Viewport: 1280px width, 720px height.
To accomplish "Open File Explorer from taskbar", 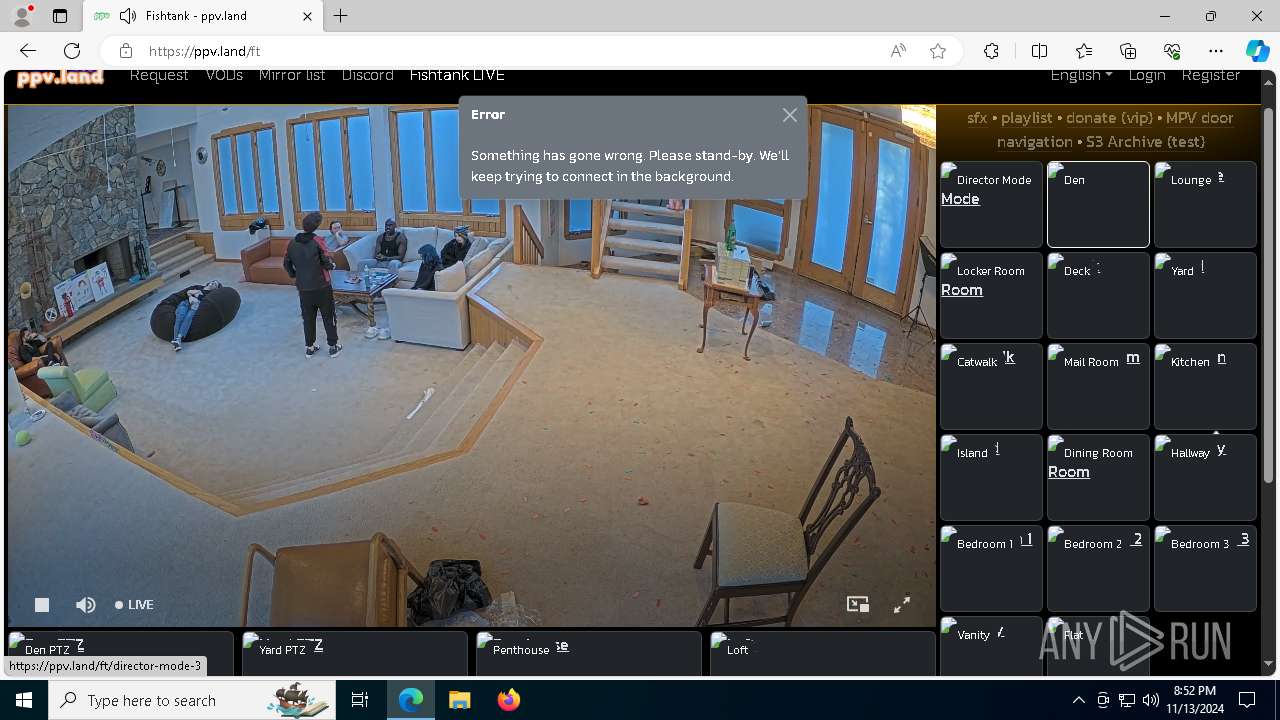I will [x=459, y=700].
